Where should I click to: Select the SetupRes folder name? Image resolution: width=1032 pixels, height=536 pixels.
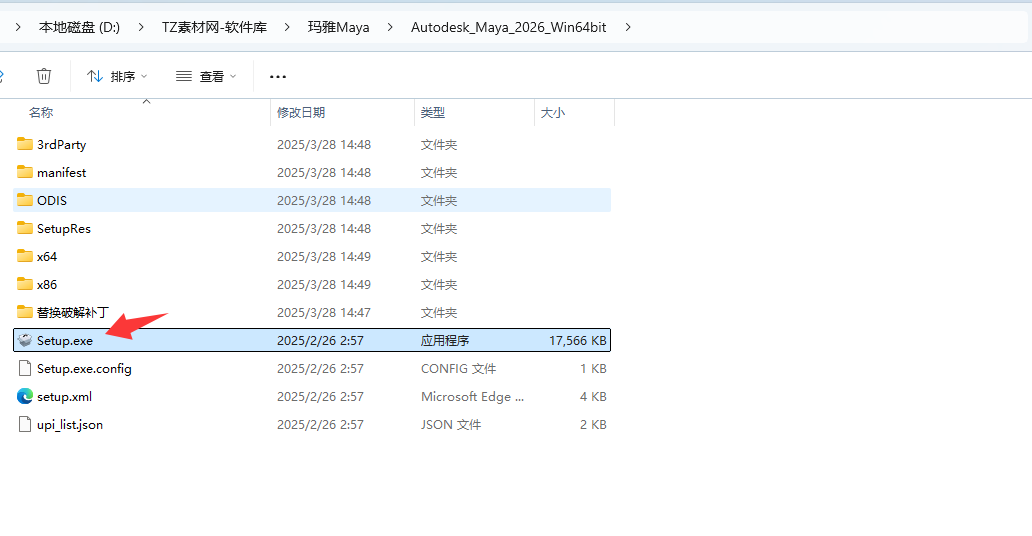pyautogui.click(x=64, y=228)
